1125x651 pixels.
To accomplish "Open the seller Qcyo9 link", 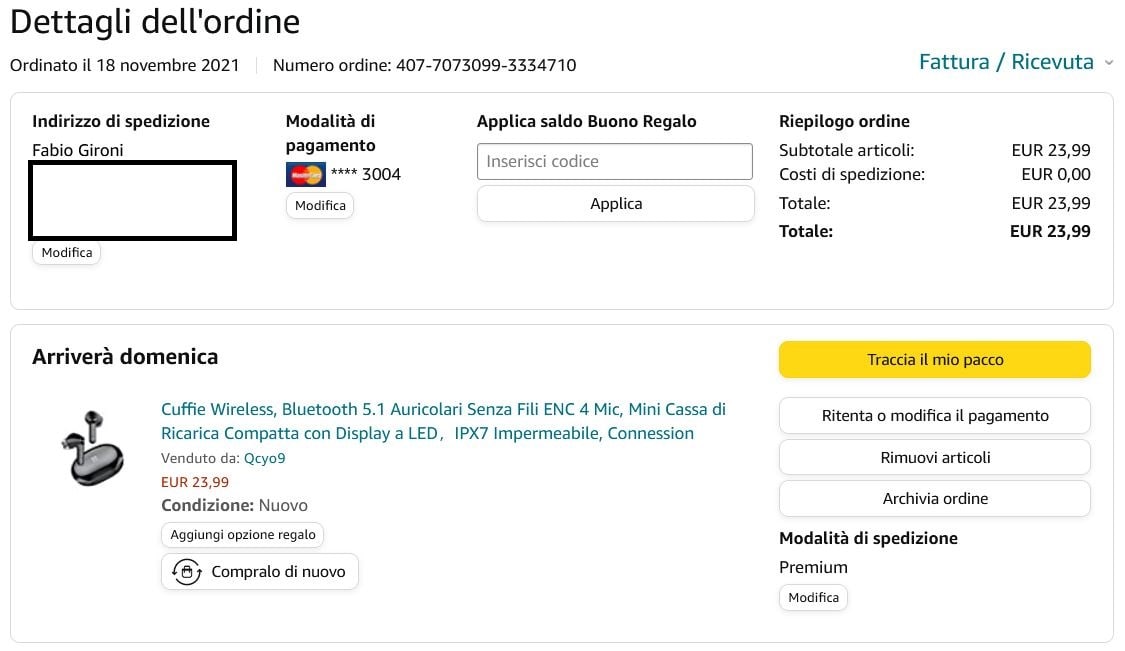I will tap(265, 458).
